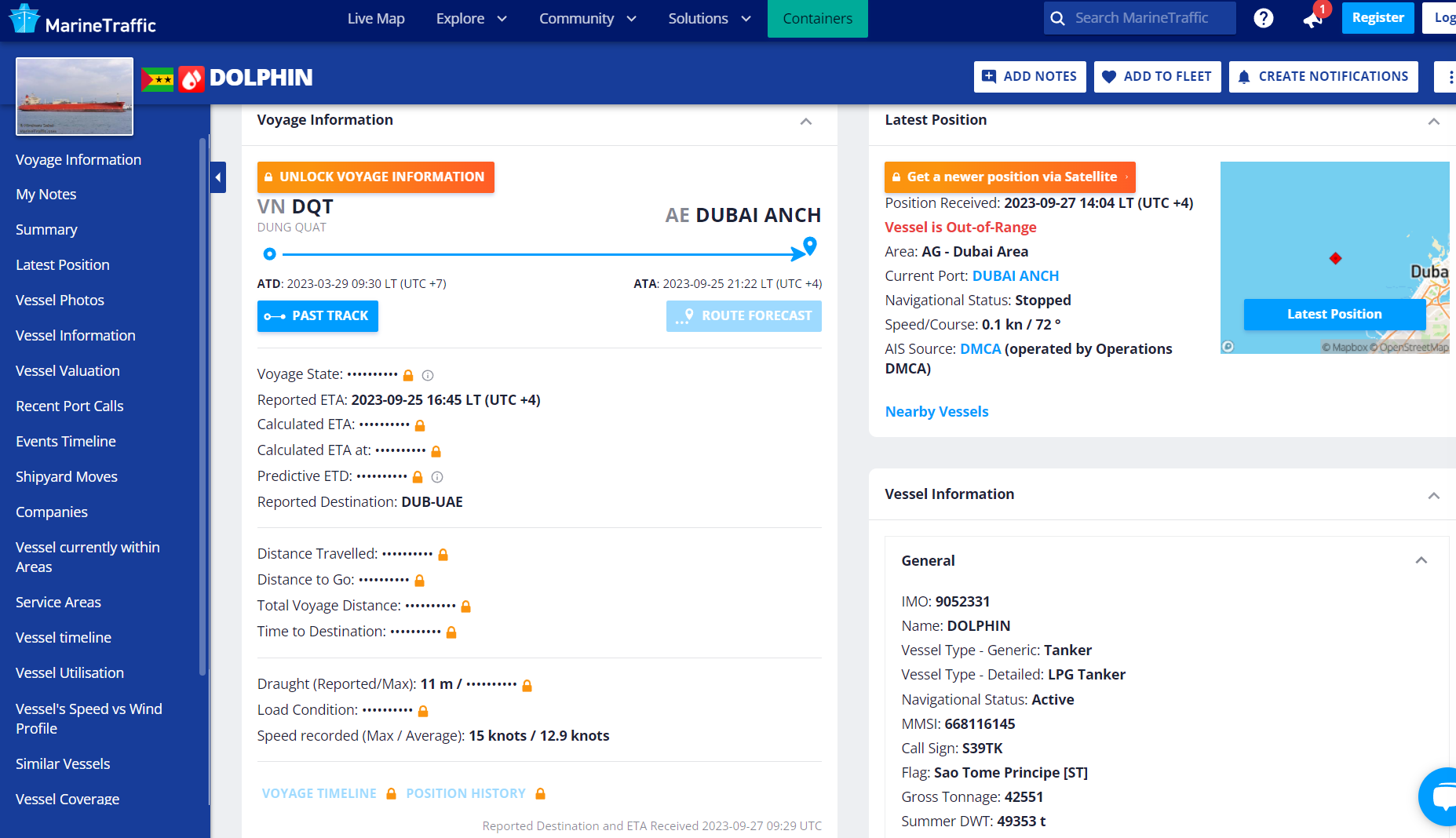The height and width of the screenshot is (838, 1456).
Task: Click the MarineTraffic logo
Action: (x=82, y=19)
